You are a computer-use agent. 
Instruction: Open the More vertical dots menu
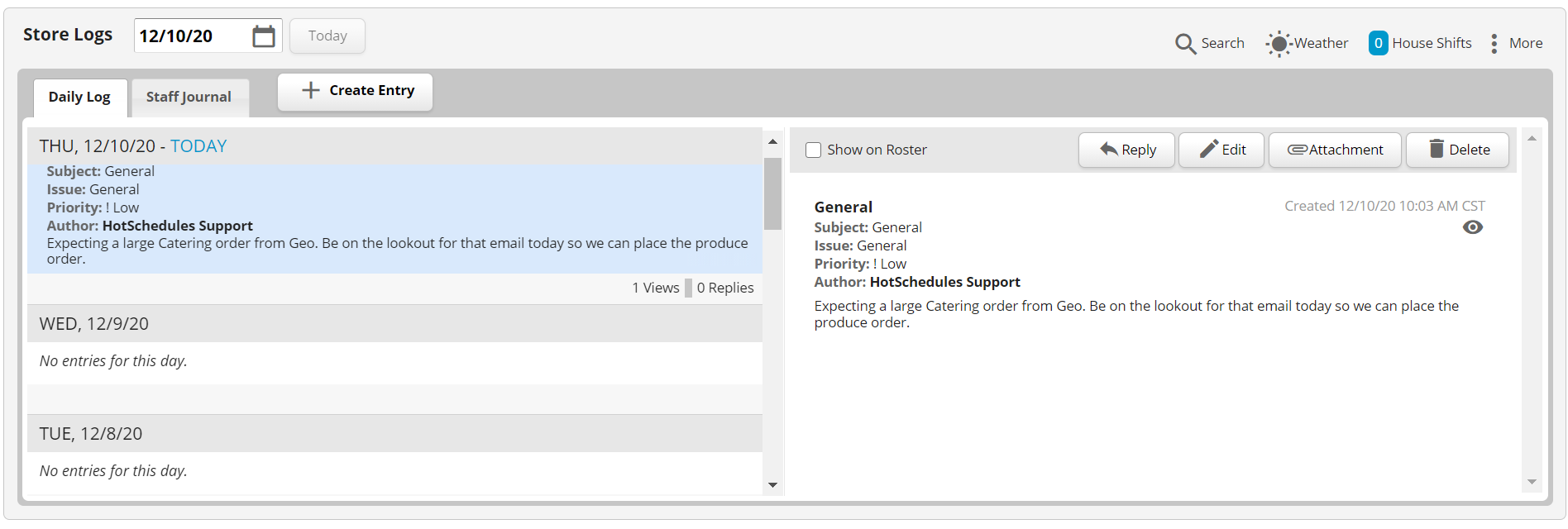1494,44
